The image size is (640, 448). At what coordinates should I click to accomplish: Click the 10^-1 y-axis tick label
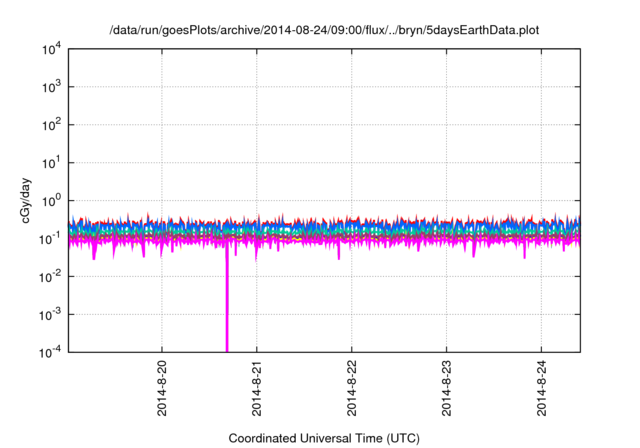[x=50, y=239]
